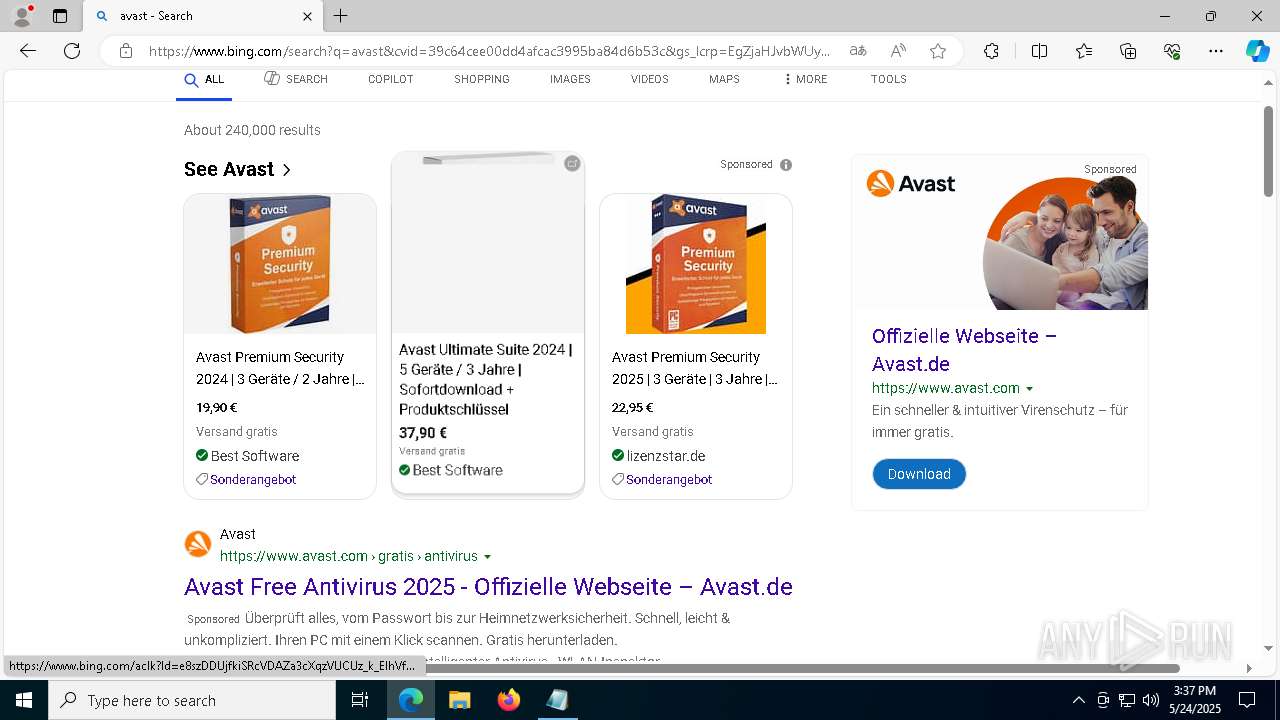
Task: Refresh the Bing page
Action: [72, 51]
